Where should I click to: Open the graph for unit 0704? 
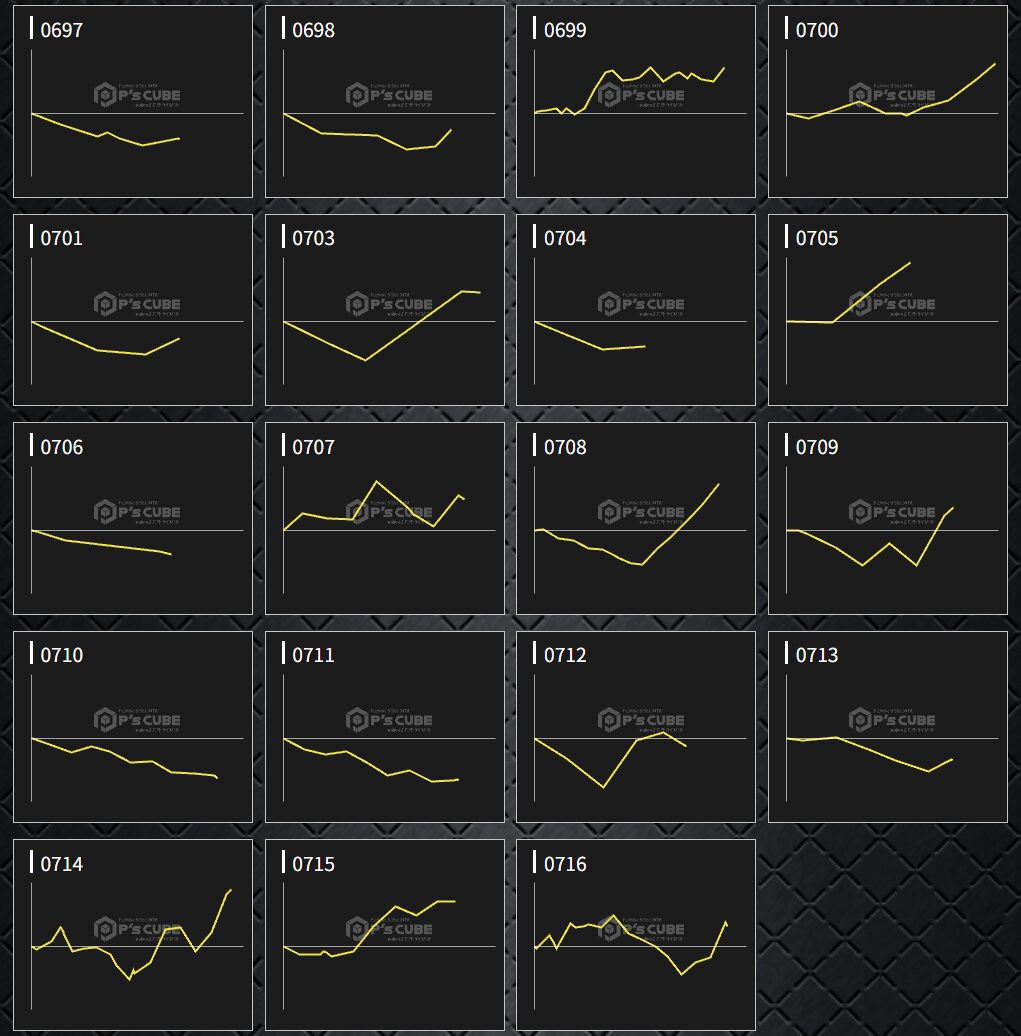pyautogui.click(x=636, y=310)
